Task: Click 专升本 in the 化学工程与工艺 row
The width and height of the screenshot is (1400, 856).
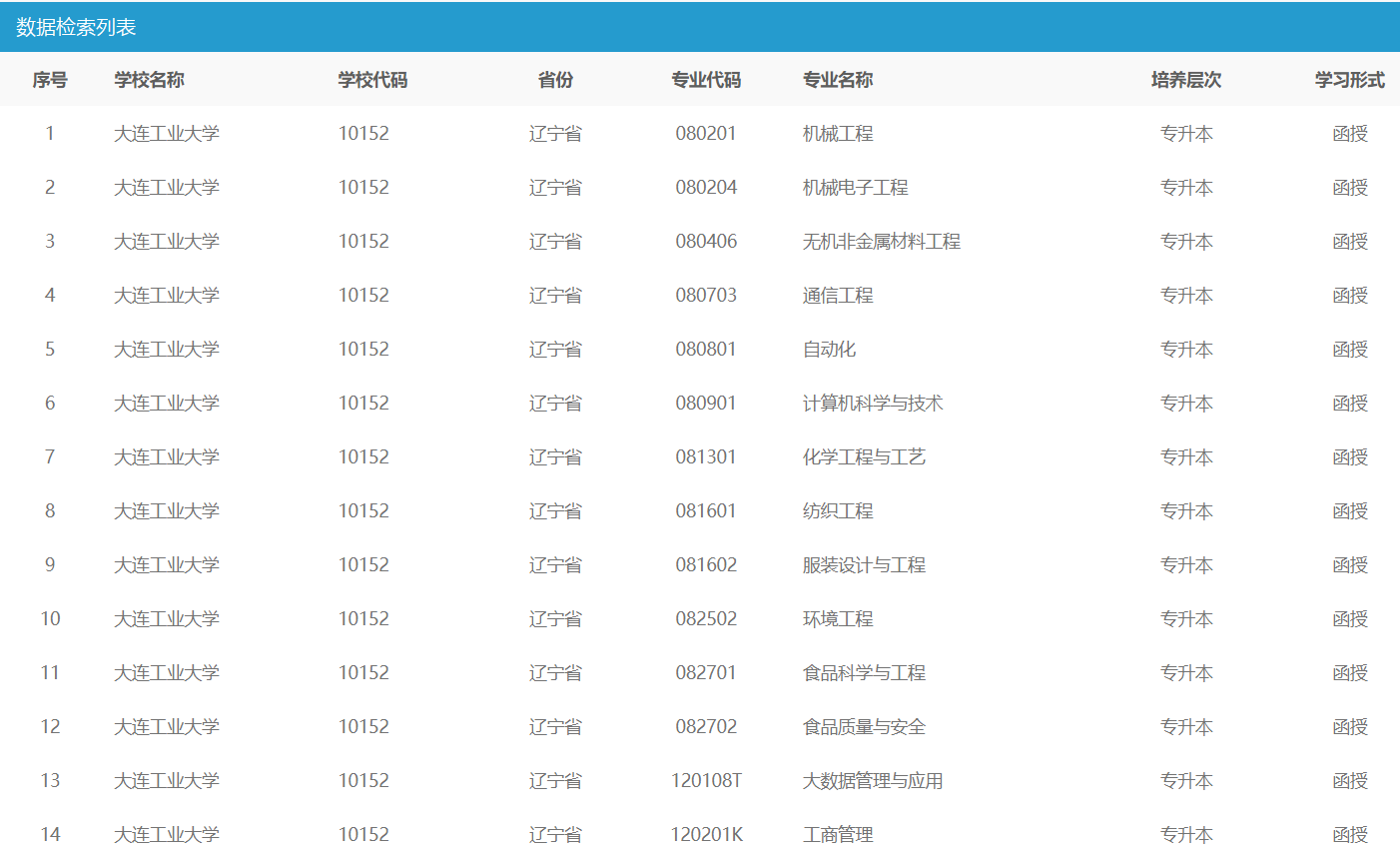Action: click(1186, 457)
